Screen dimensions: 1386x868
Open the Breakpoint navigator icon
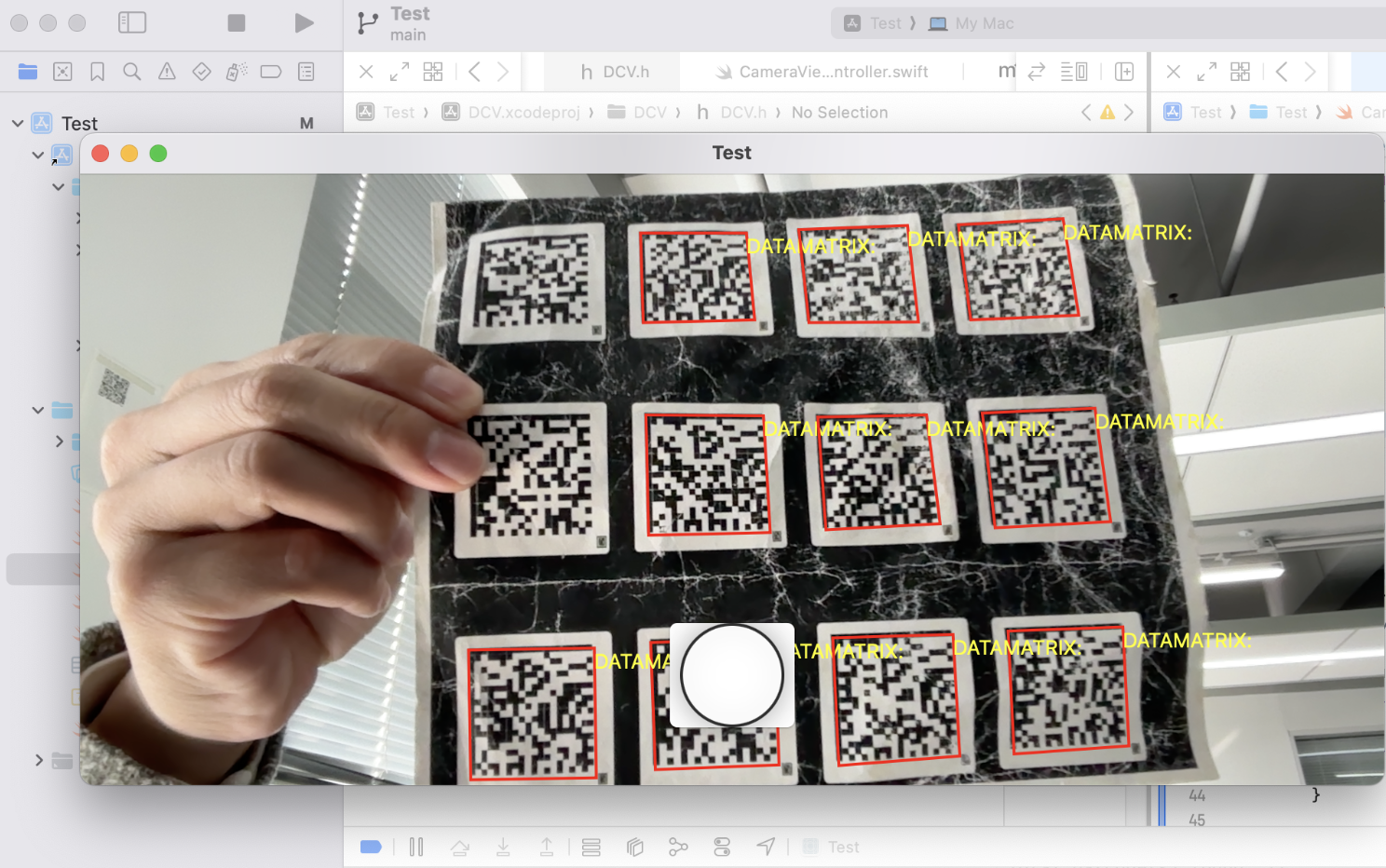tap(271, 72)
